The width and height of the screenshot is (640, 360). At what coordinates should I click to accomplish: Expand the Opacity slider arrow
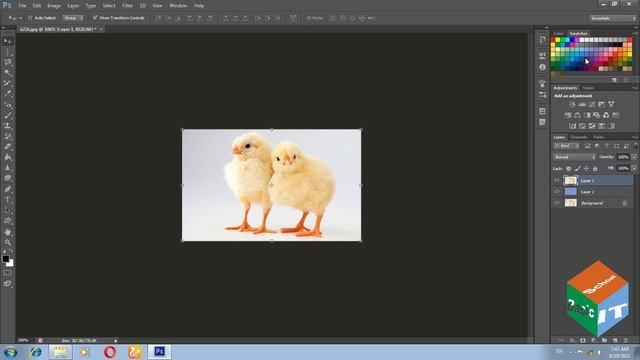[634, 157]
